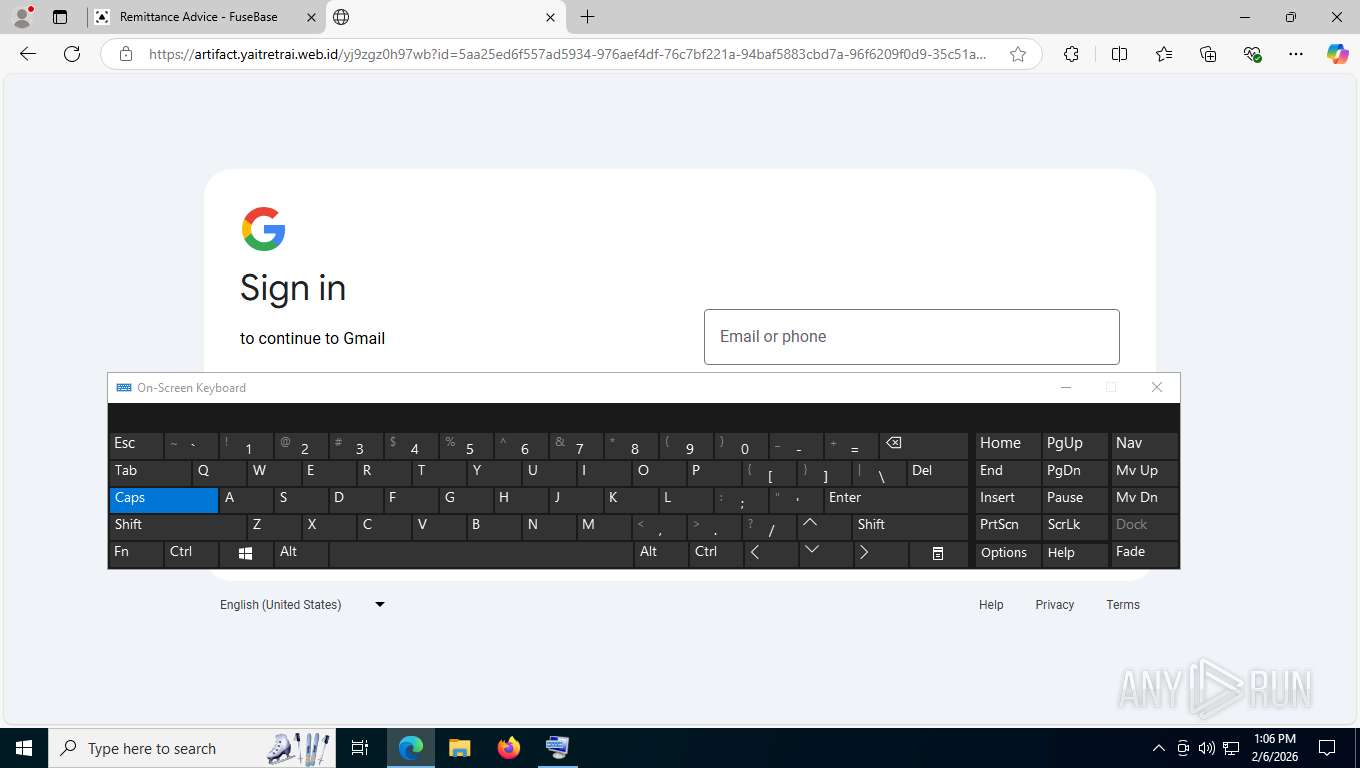Click the backspace key icon
Viewport: 1360px width, 768px height.
click(x=923, y=445)
